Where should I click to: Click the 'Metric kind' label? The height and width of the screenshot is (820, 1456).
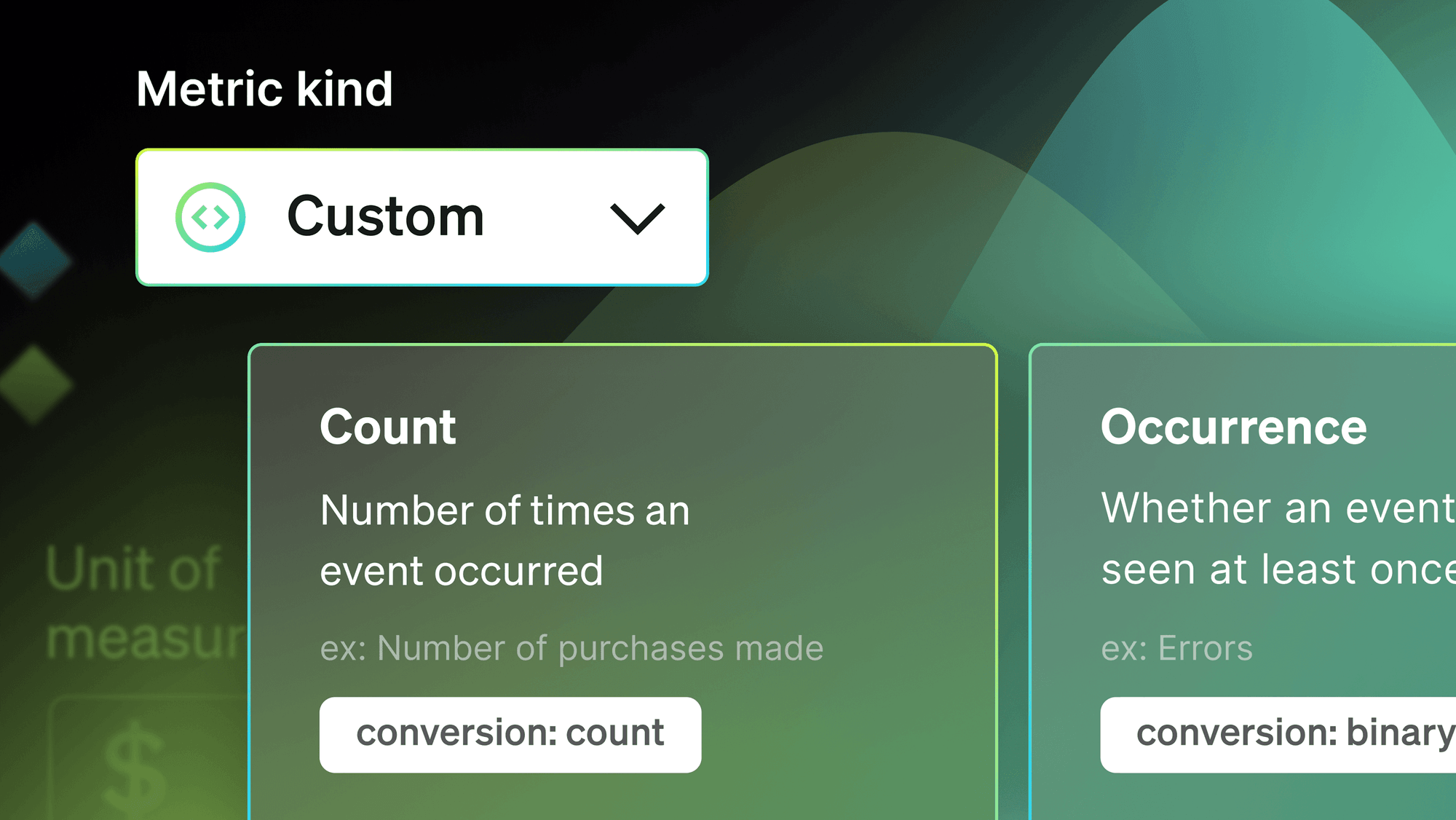(265, 89)
